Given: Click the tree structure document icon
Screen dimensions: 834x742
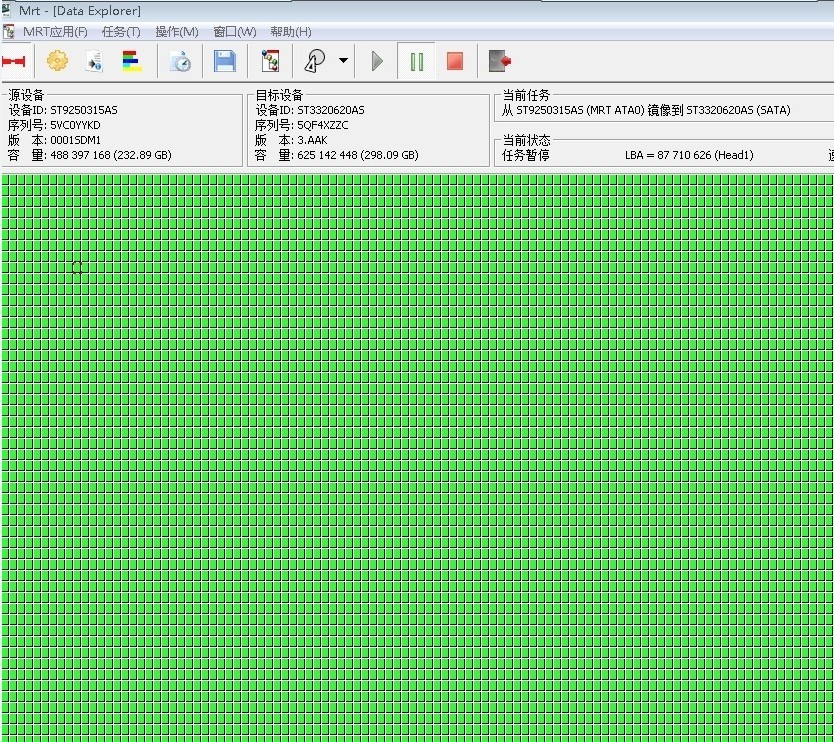Looking at the screenshot, I should click(270, 62).
